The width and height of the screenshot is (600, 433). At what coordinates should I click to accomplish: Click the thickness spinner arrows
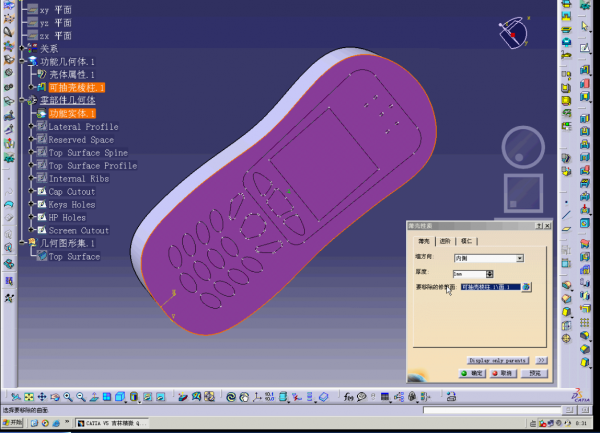tap(489, 272)
